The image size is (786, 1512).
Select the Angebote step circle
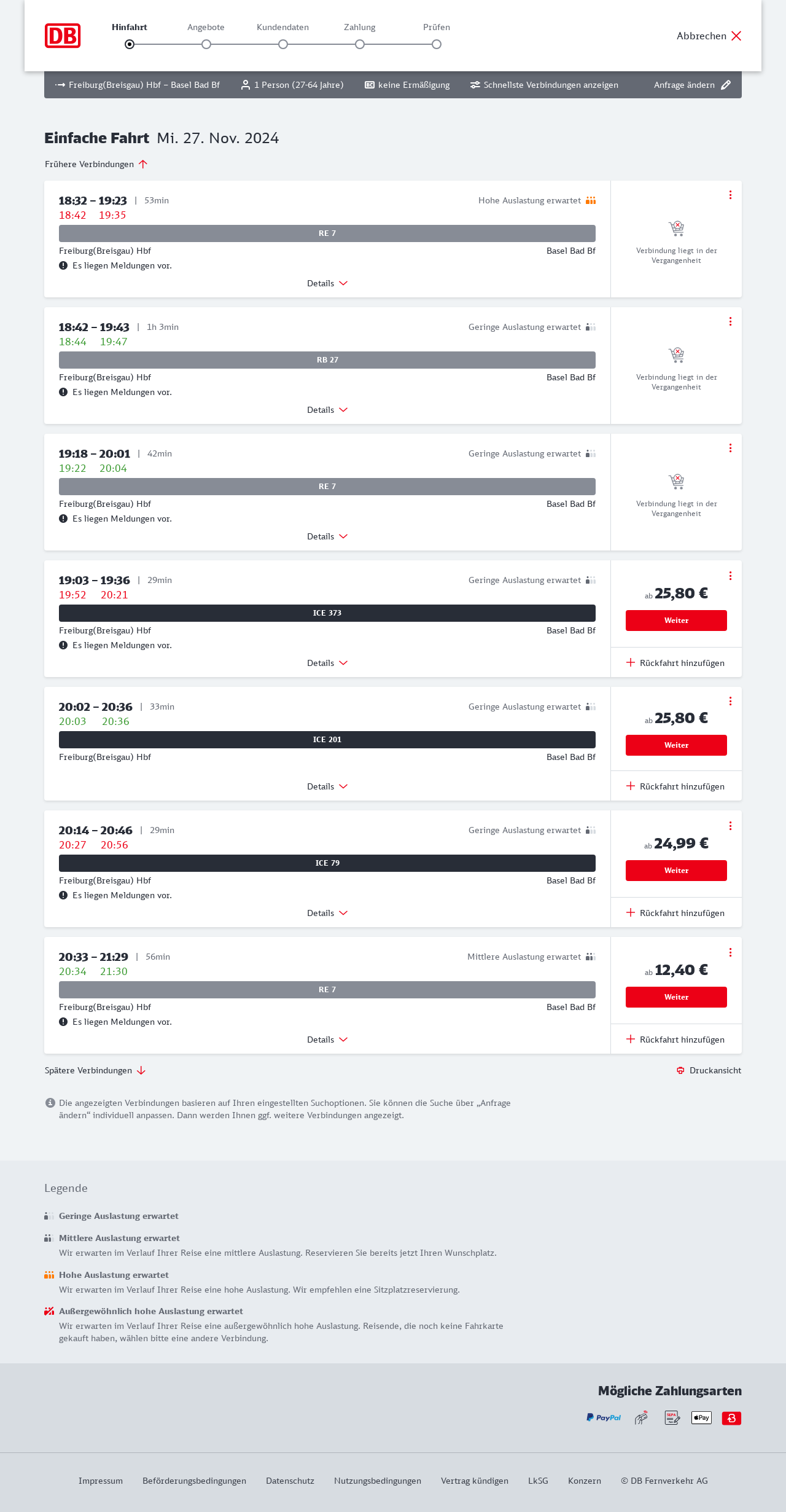pos(206,44)
